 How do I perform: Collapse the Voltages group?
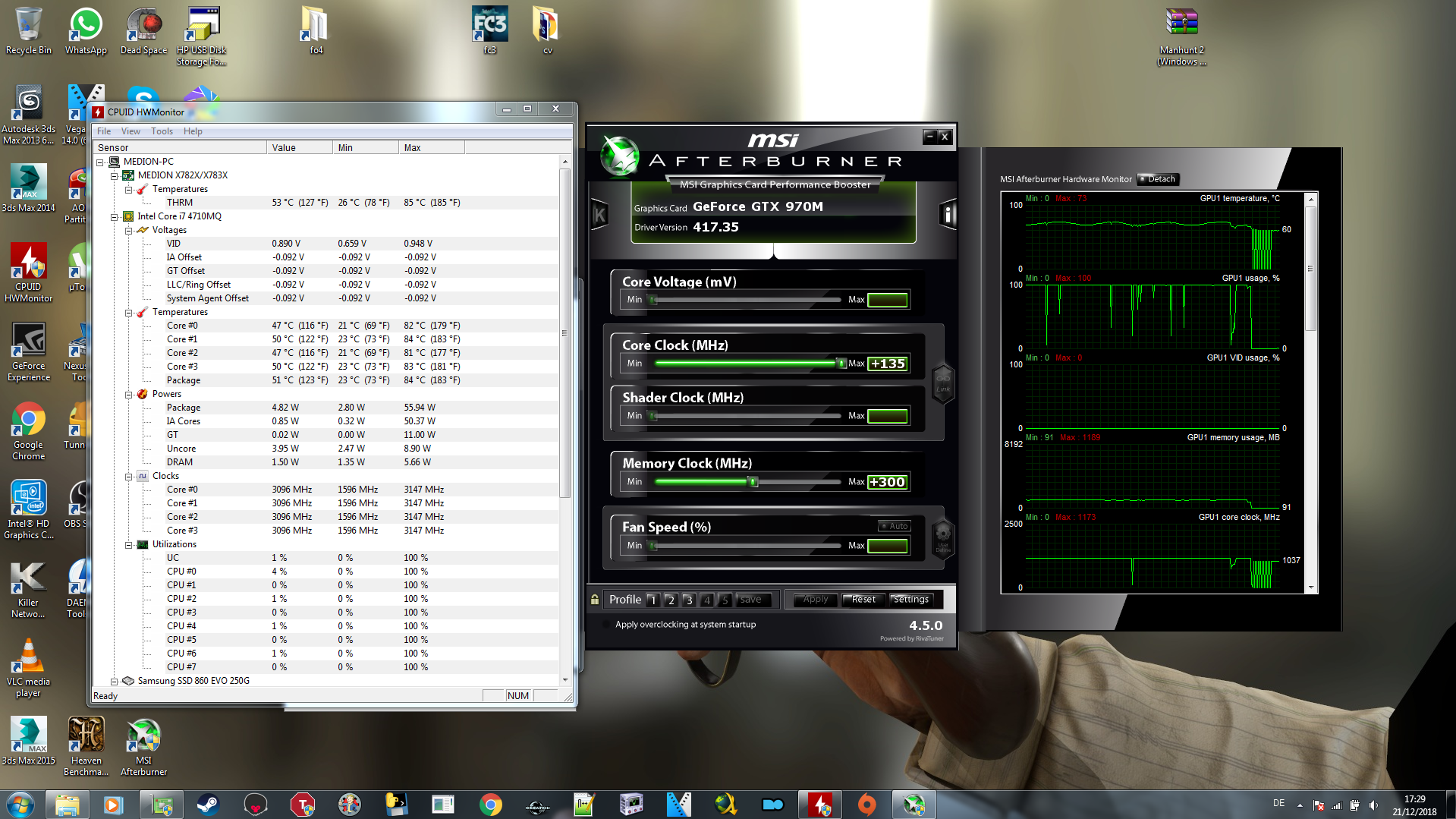pyautogui.click(x=128, y=230)
